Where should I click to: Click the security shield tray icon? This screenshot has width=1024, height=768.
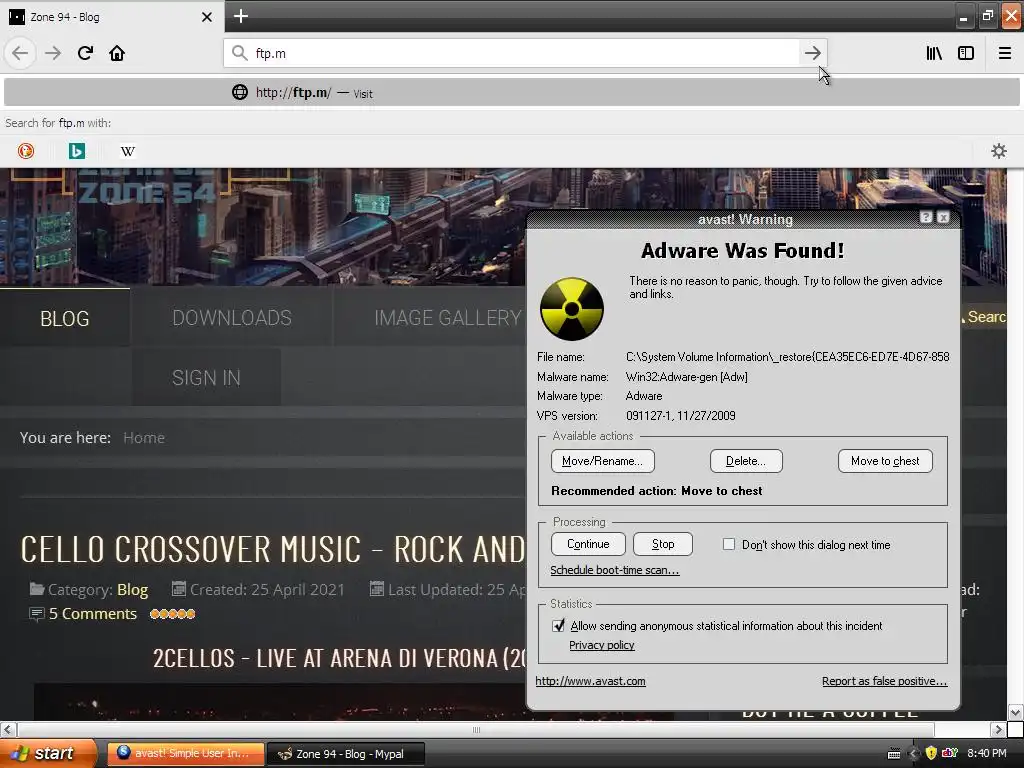click(931, 753)
